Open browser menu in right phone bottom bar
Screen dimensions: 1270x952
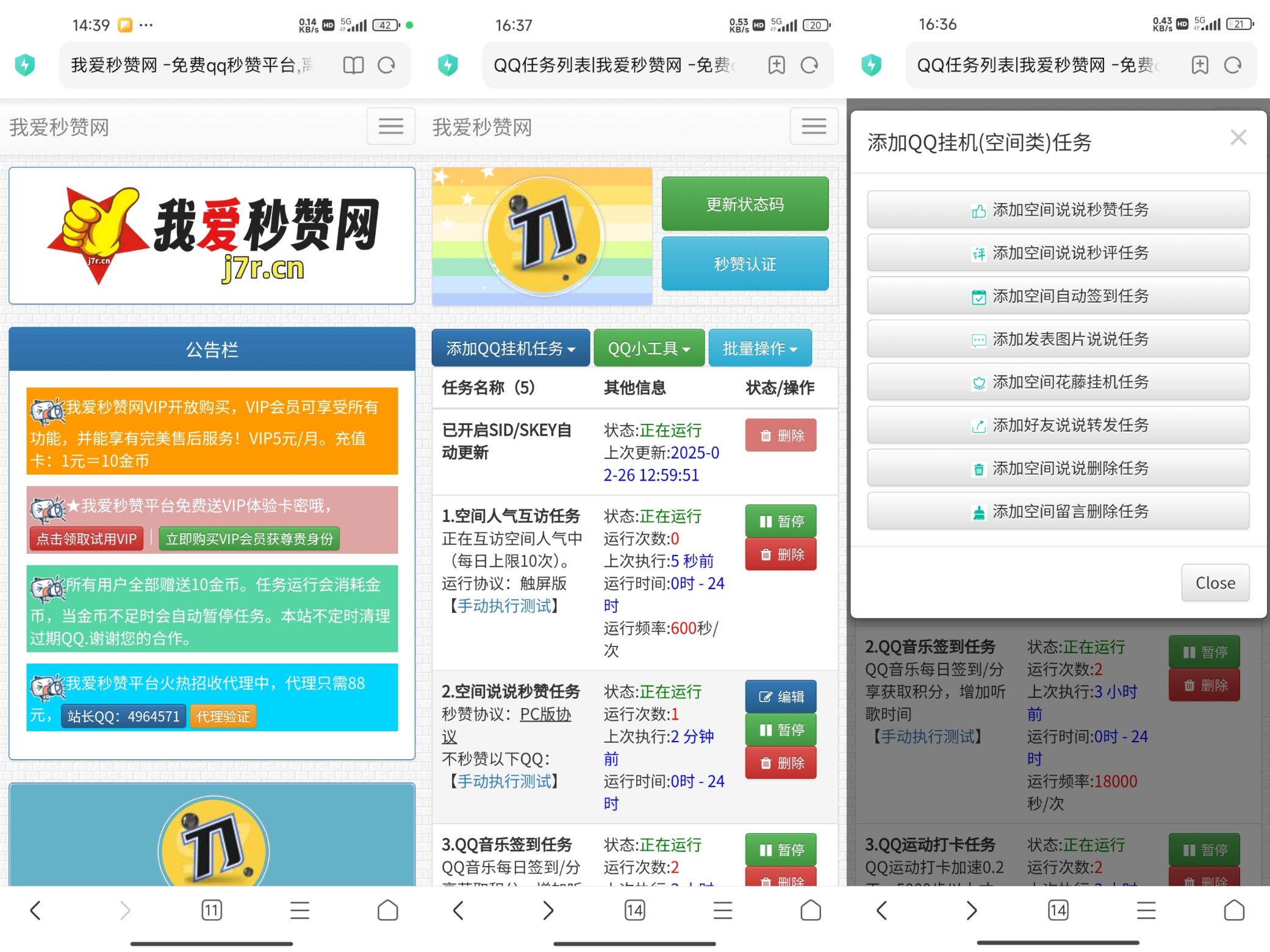tap(1146, 911)
